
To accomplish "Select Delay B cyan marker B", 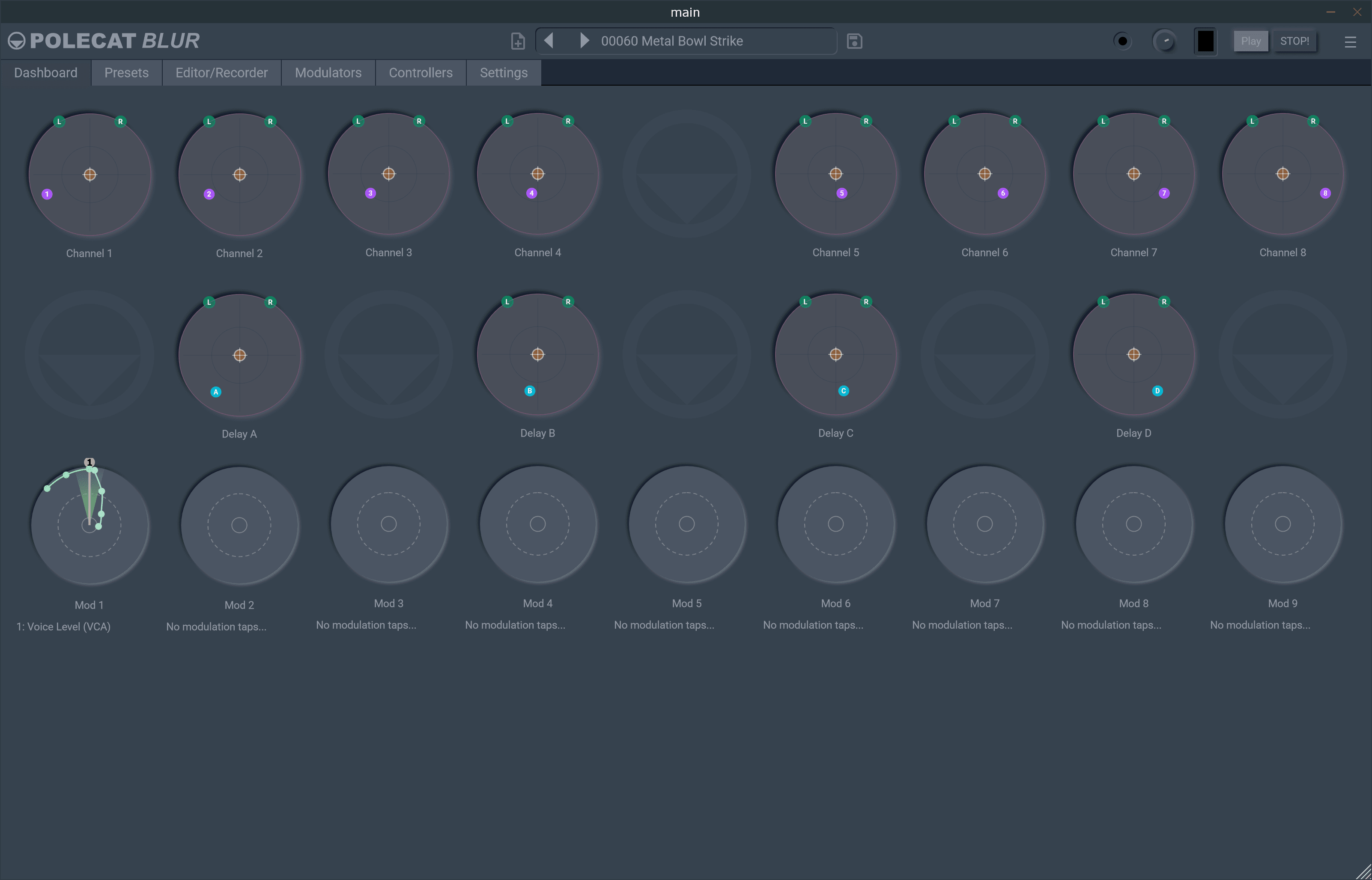I will point(530,391).
